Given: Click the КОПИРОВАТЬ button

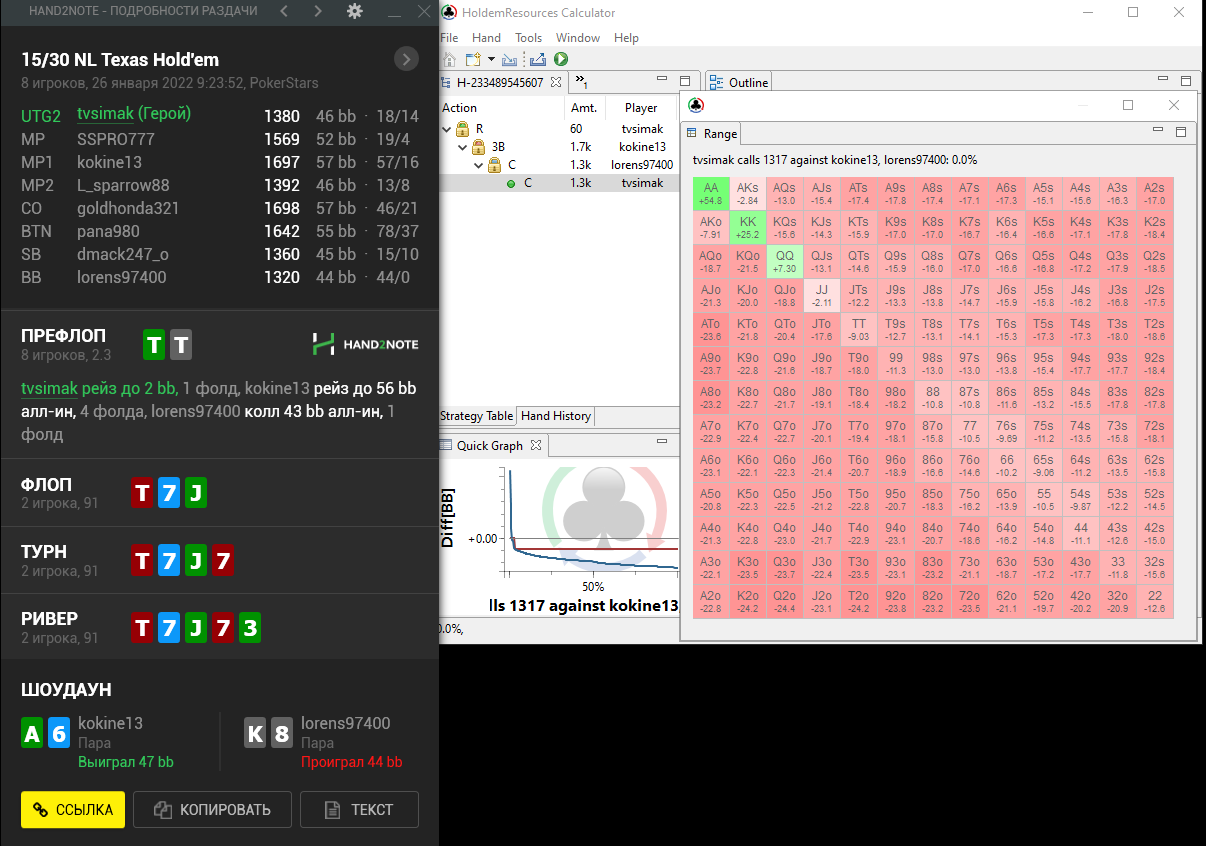Looking at the screenshot, I should pyautogui.click(x=212, y=810).
